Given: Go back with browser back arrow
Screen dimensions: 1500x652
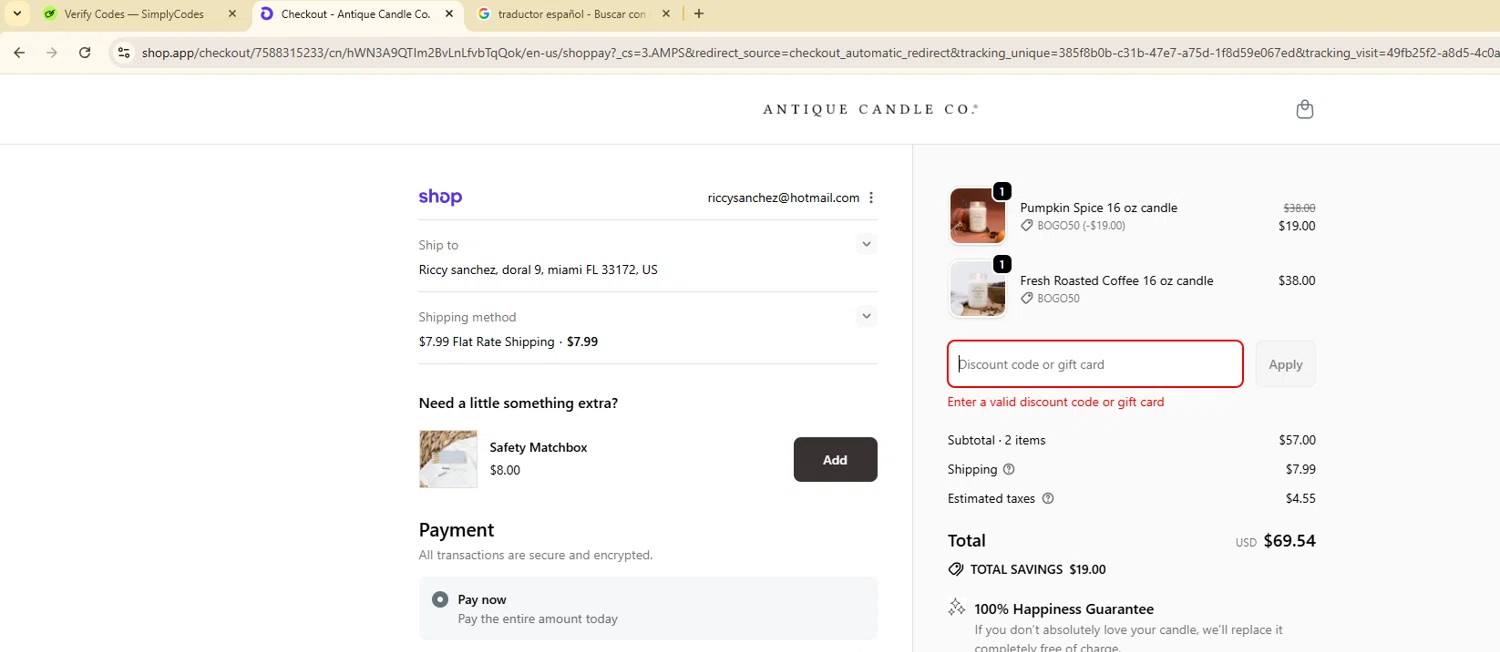Looking at the screenshot, I should tap(19, 53).
